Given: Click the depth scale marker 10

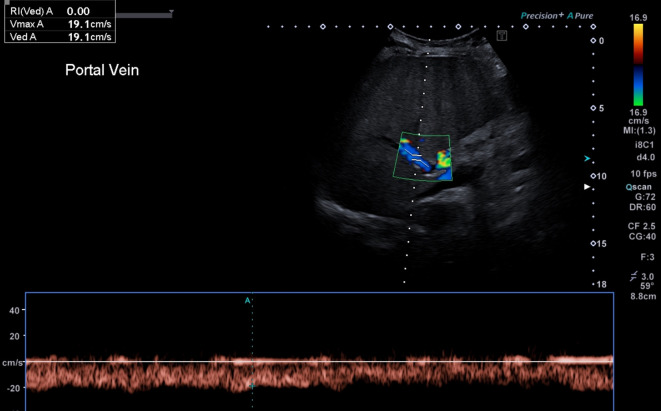Looking at the screenshot, I should (602, 176).
